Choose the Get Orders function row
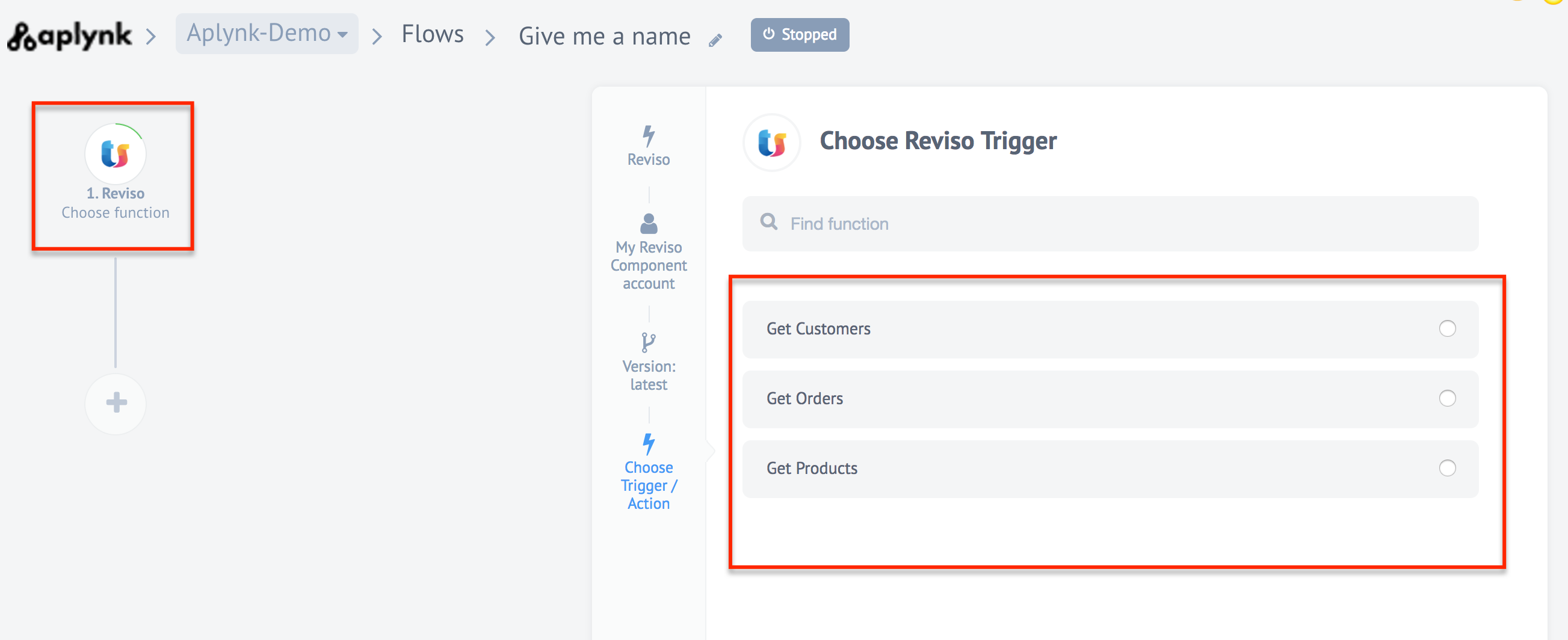The width and height of the screenshot is (1568, 640). click(x=803, y=398)
